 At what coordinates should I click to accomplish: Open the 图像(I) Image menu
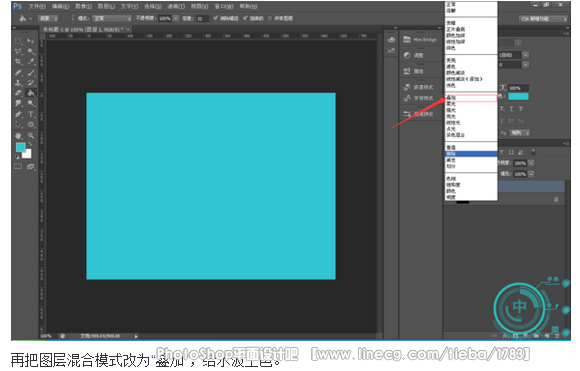[84, 6]
